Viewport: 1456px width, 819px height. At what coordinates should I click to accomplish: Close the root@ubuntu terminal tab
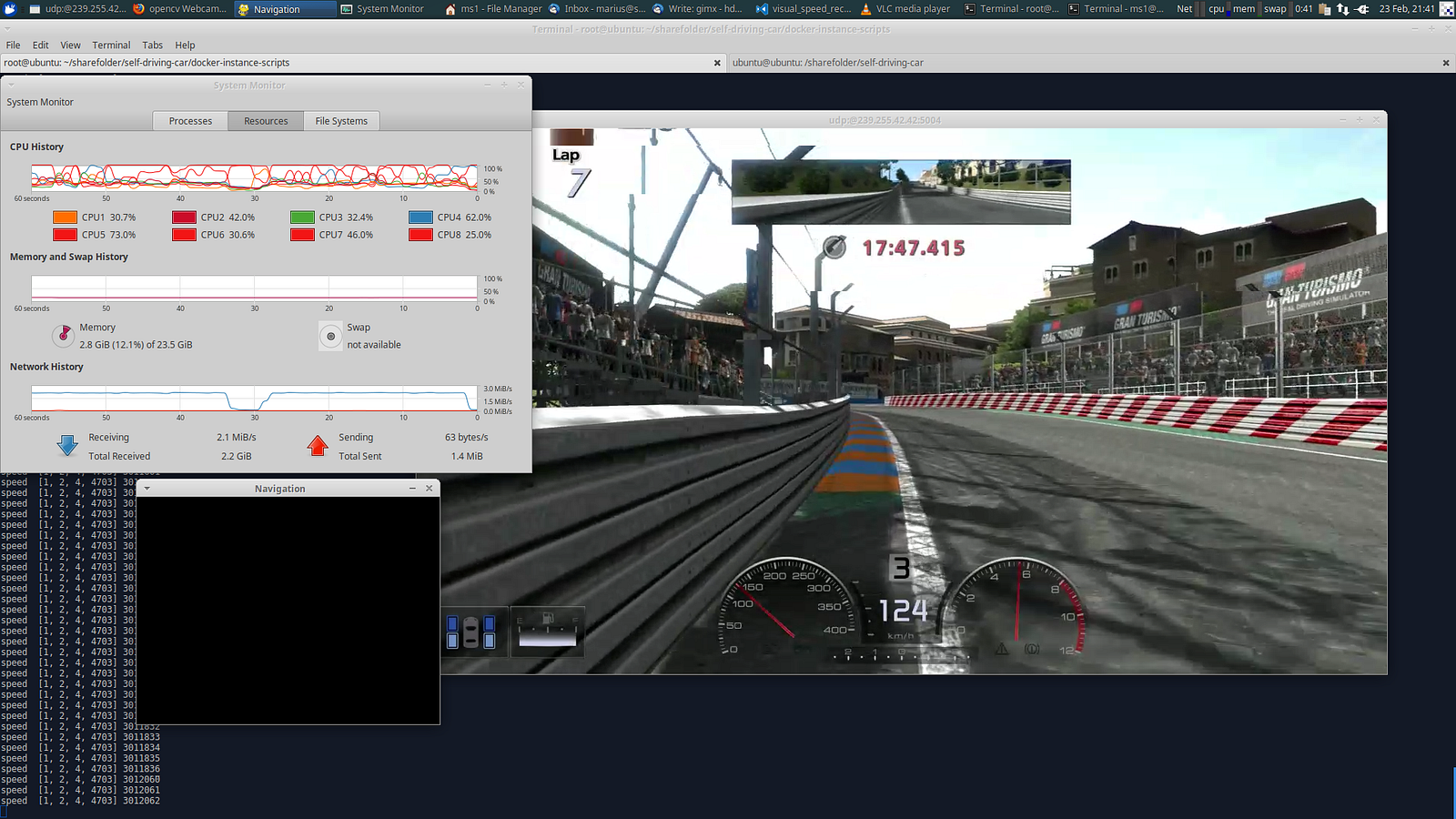pos(717,63)
